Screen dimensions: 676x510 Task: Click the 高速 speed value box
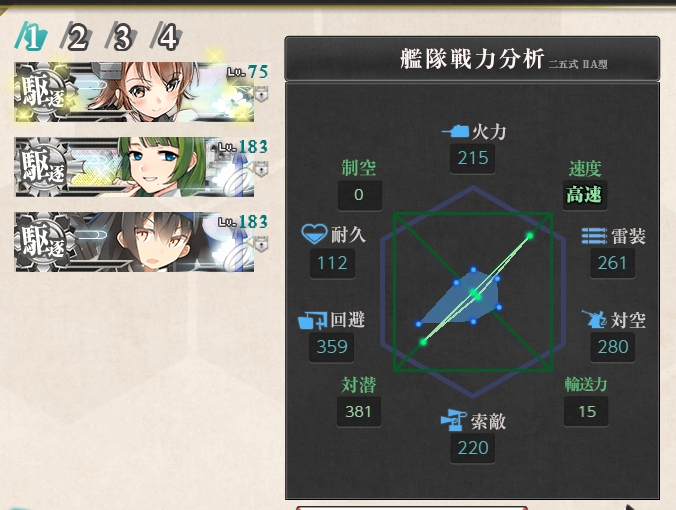585,195
